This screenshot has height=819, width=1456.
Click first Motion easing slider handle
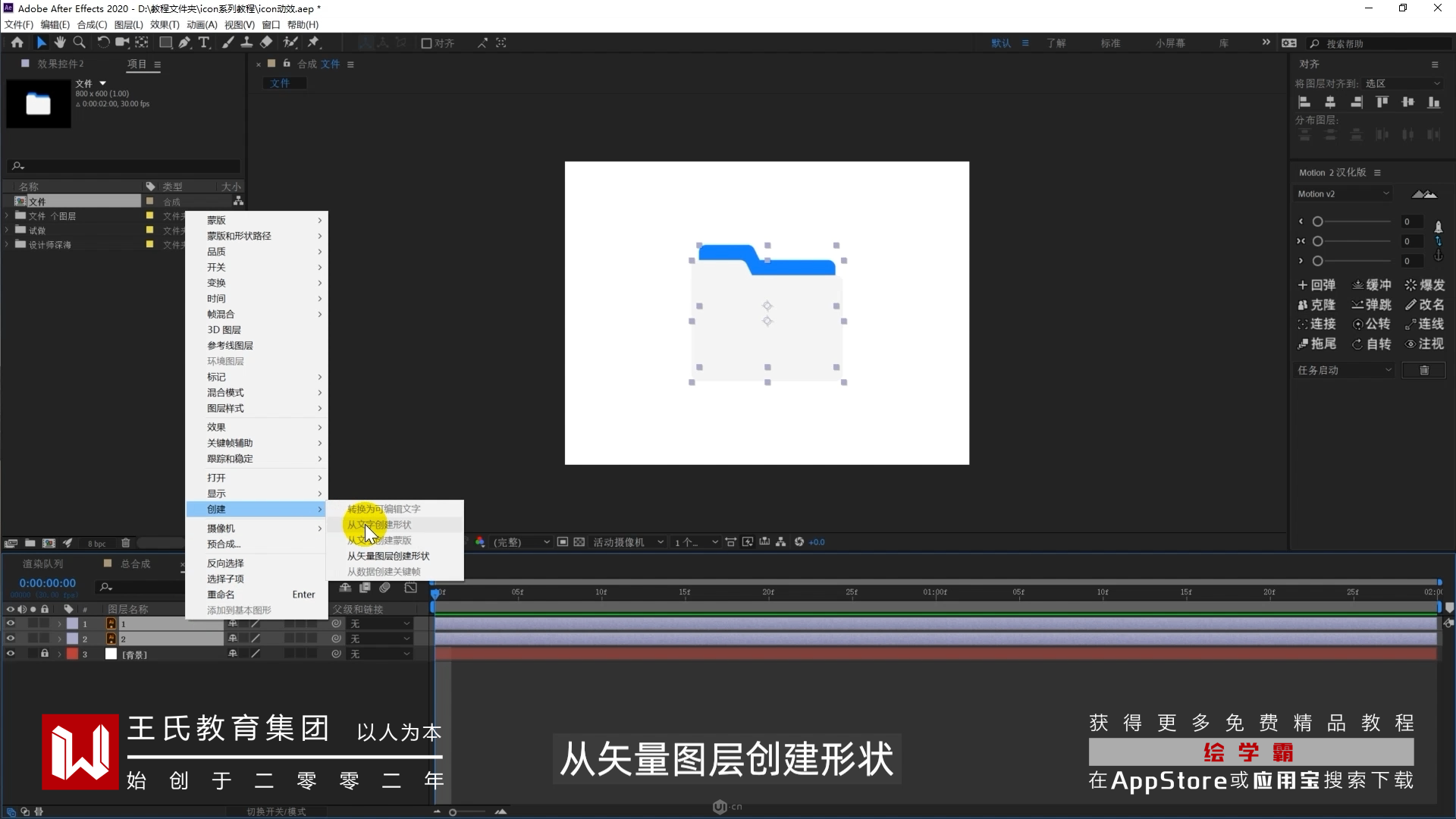click(x=1318, y=221)
